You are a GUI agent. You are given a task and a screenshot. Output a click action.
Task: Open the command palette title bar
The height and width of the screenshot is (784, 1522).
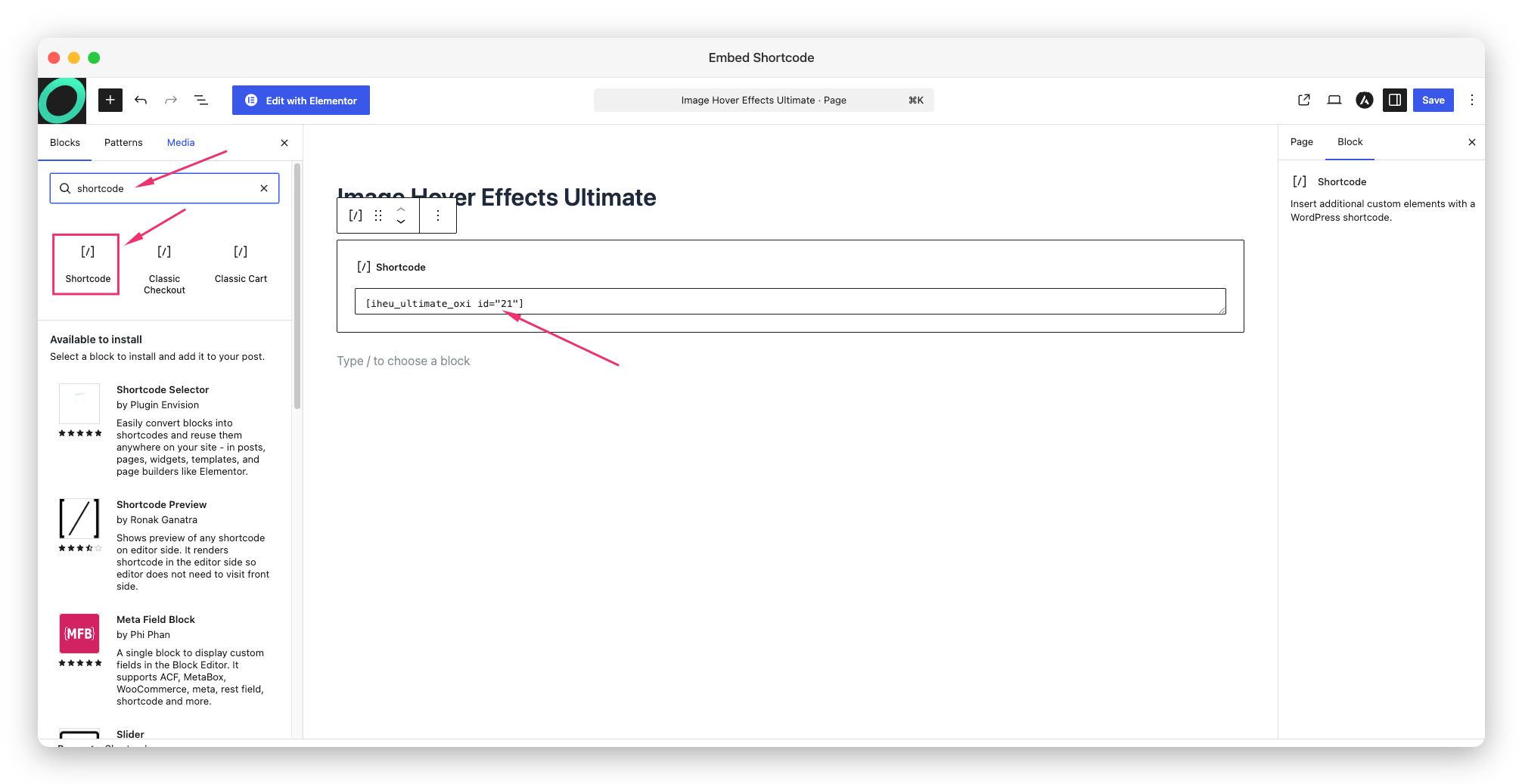[x=763, y=100]
